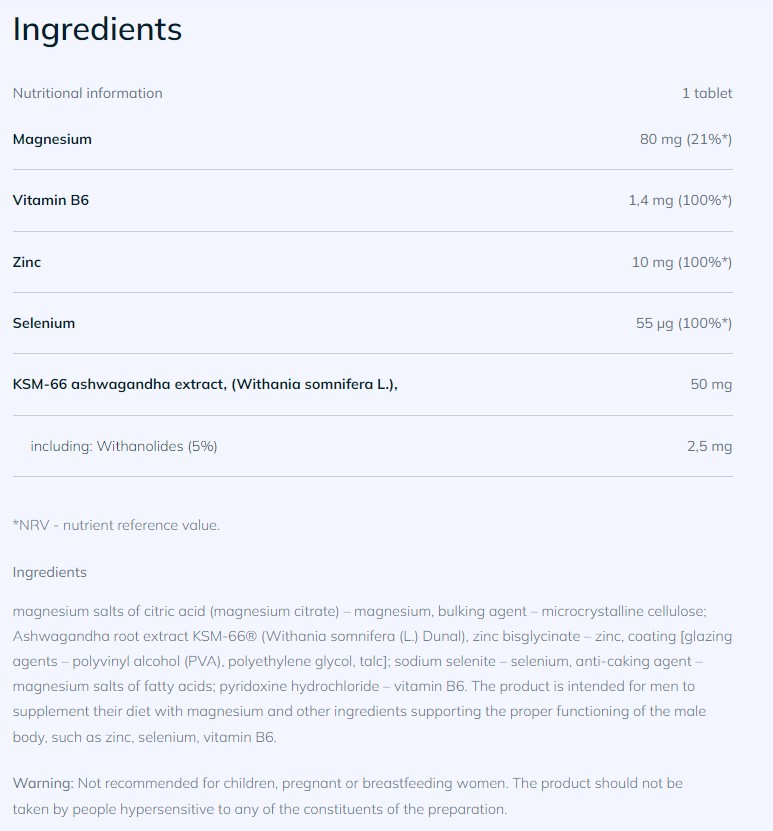Click the Nutritional information column header
This screenshot has height=831, width=773.
point(87,93)
